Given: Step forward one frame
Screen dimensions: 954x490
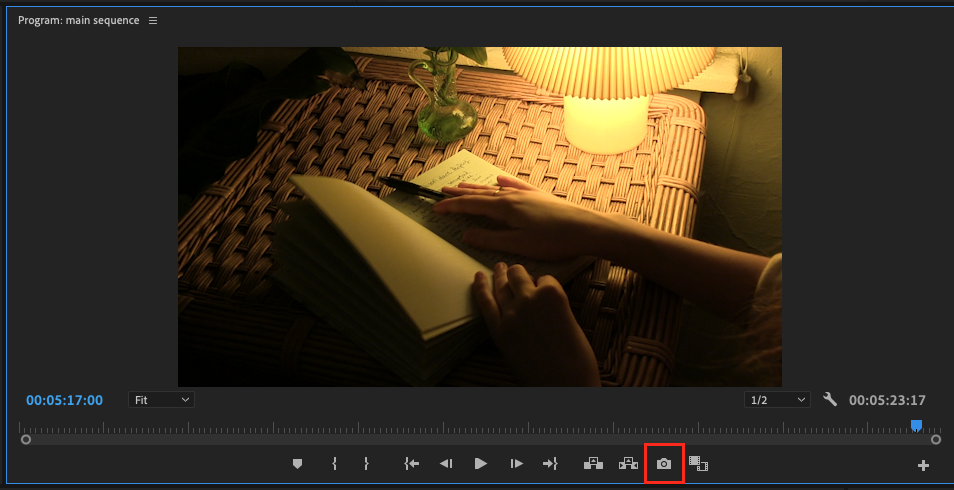Looking at the screenshot, I should (x=517, y=464).
